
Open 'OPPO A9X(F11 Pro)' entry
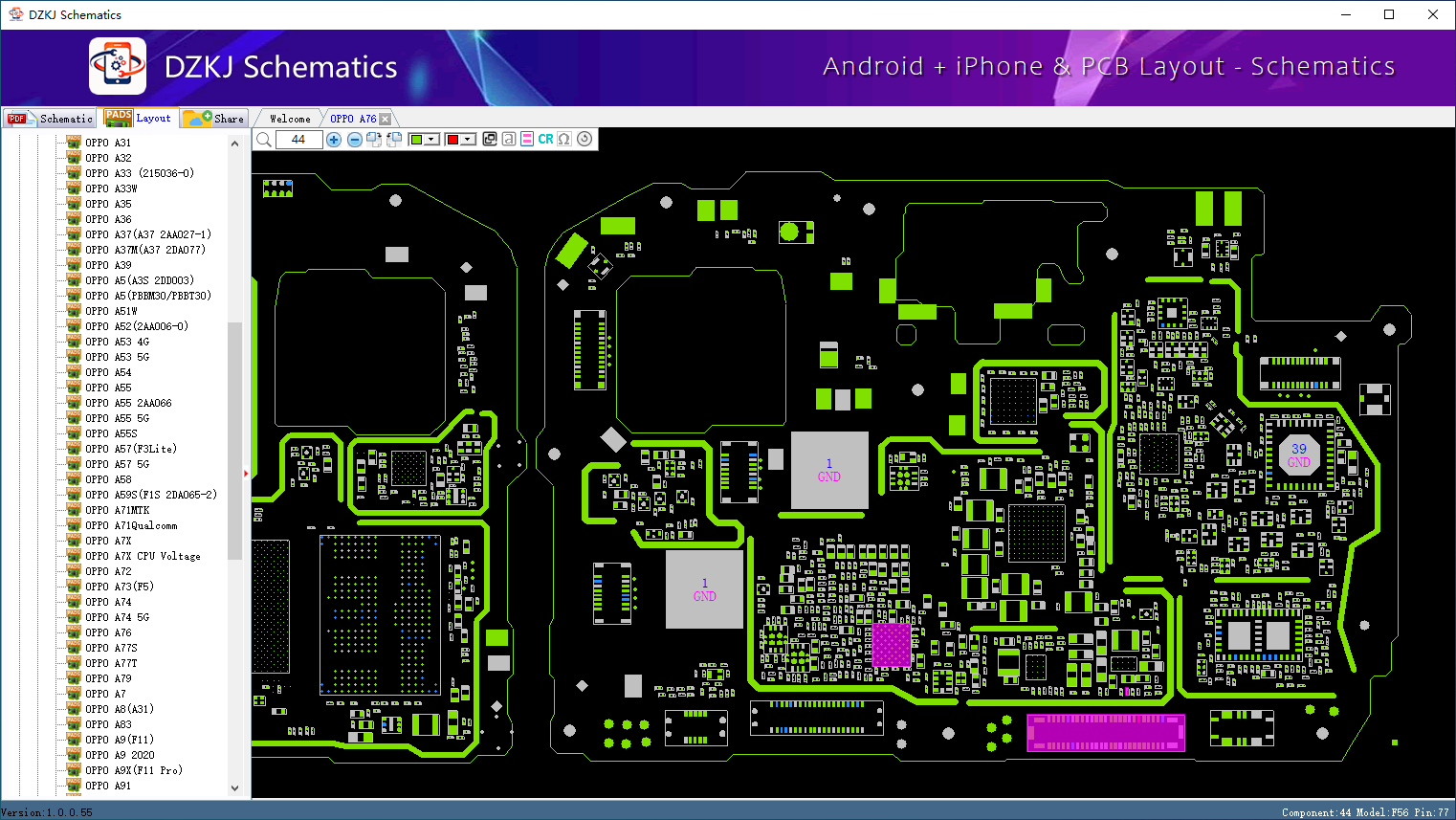click(134, 770)
